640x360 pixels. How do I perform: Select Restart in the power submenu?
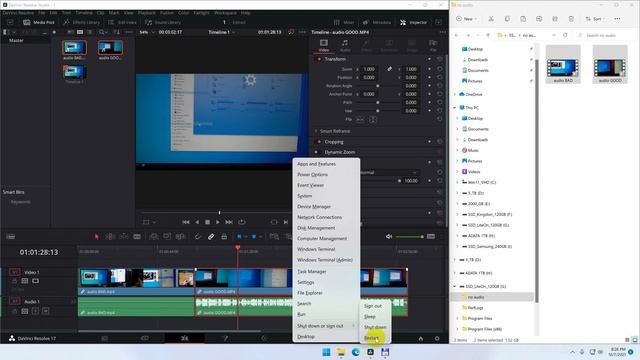point(371,338)
